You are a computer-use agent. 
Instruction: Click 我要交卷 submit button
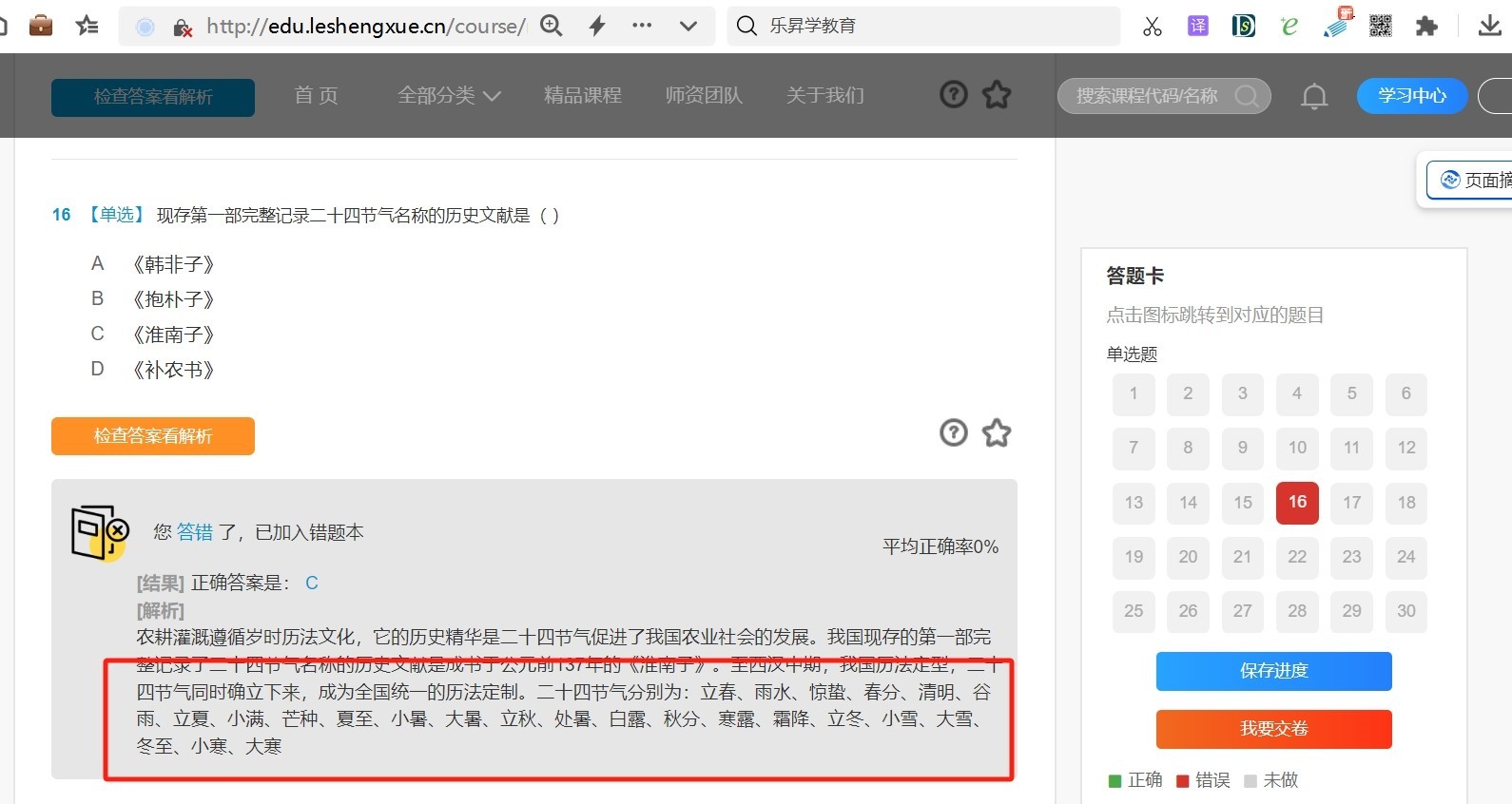coord(1274,729)
